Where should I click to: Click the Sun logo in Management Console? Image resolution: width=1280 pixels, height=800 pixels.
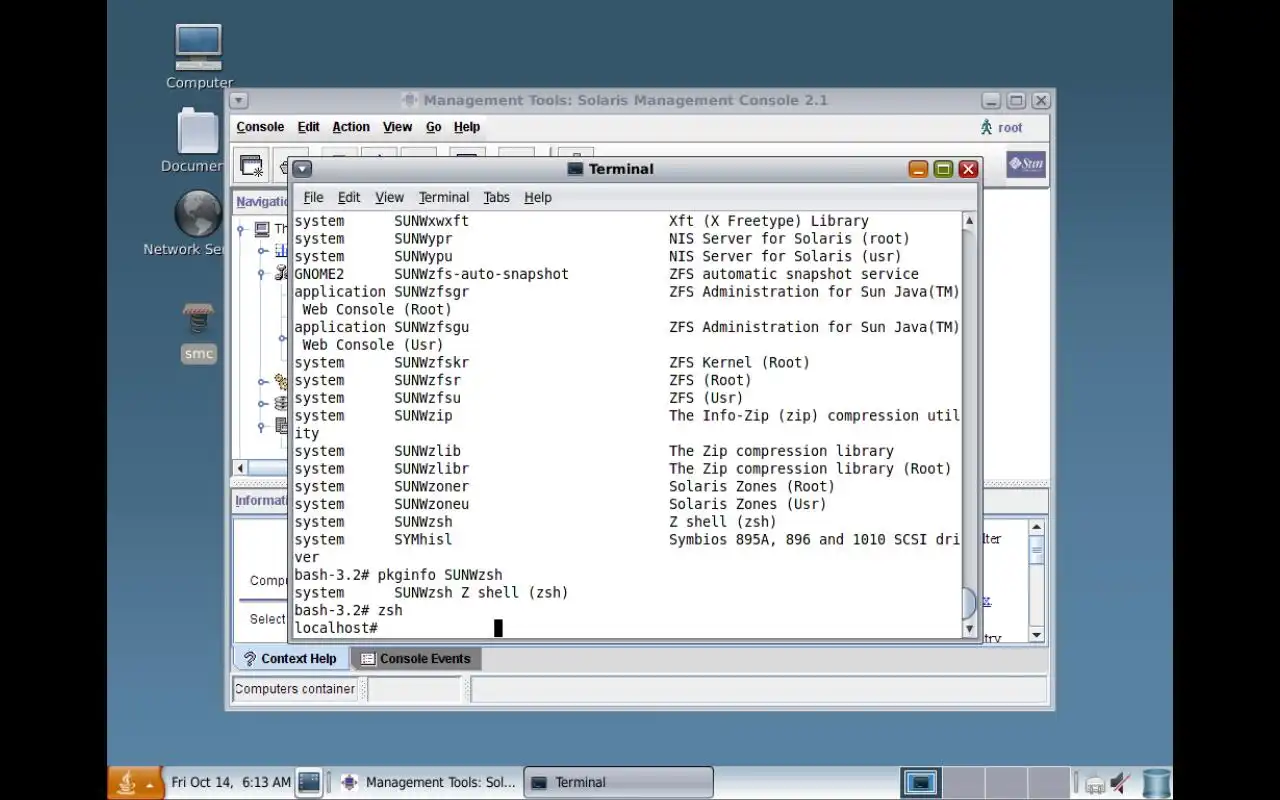point(1026,164)
